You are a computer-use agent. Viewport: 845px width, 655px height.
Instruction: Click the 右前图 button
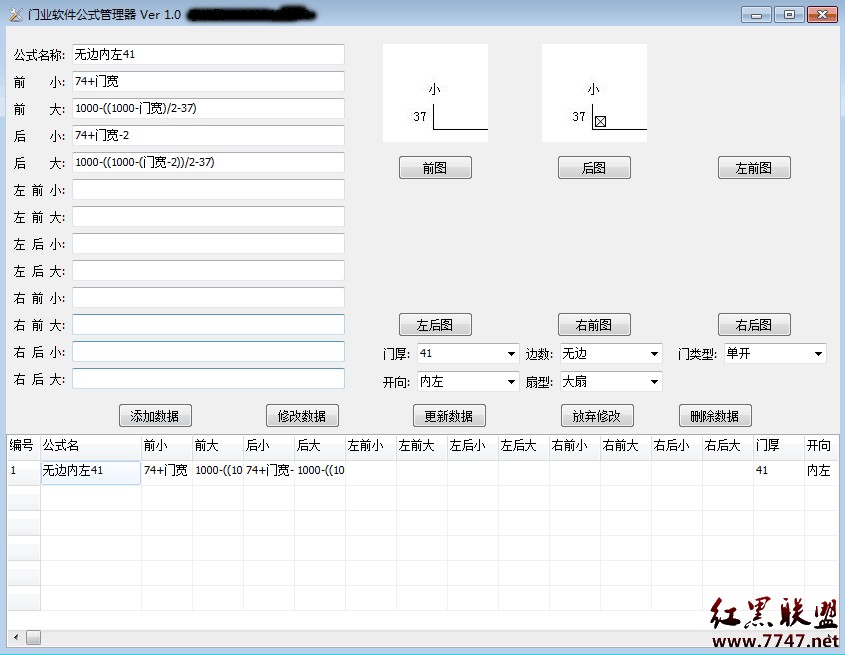[594, 325]
